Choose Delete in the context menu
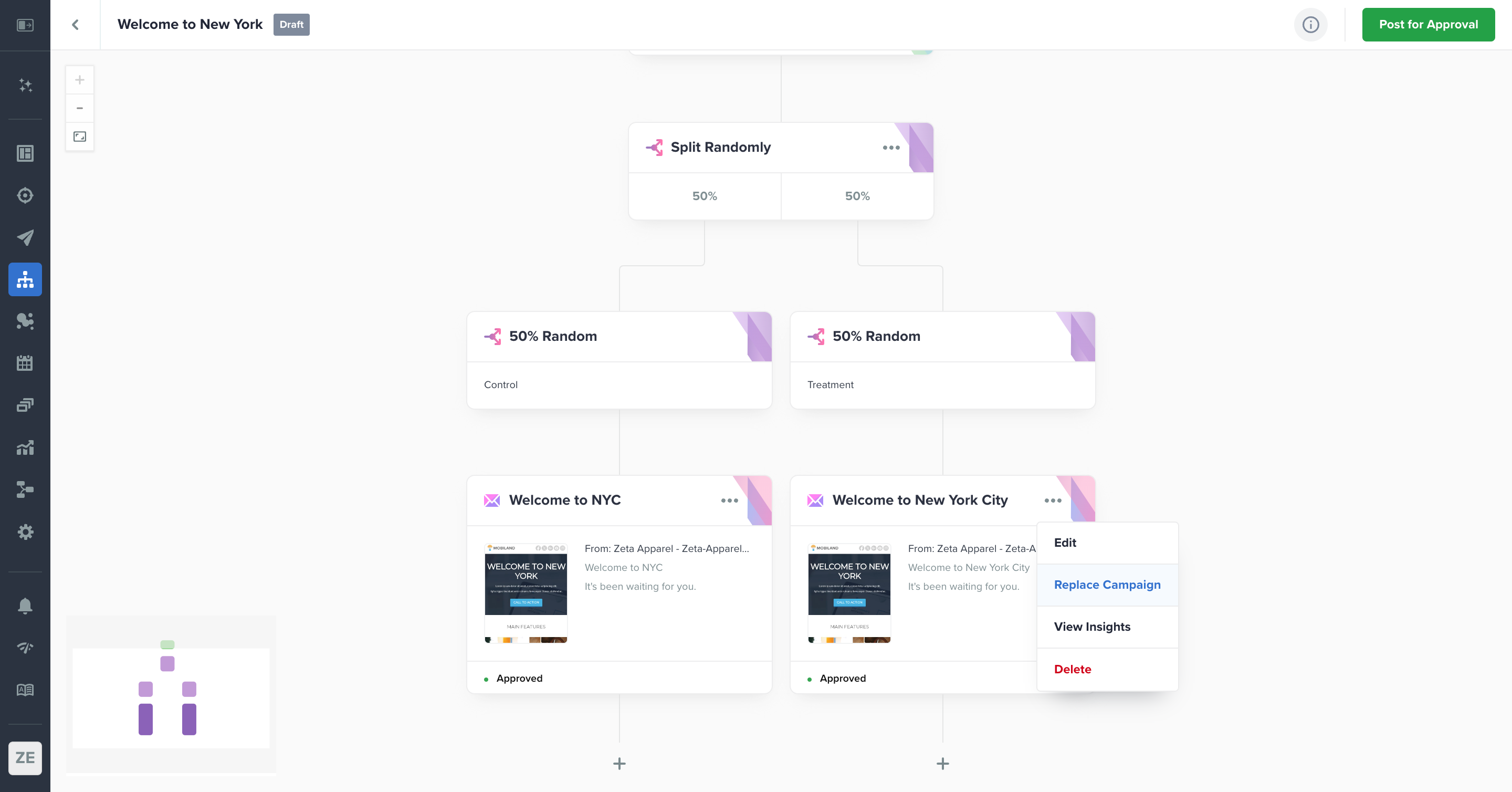Screen dimensions: 1512x792 coord(1073,669)
